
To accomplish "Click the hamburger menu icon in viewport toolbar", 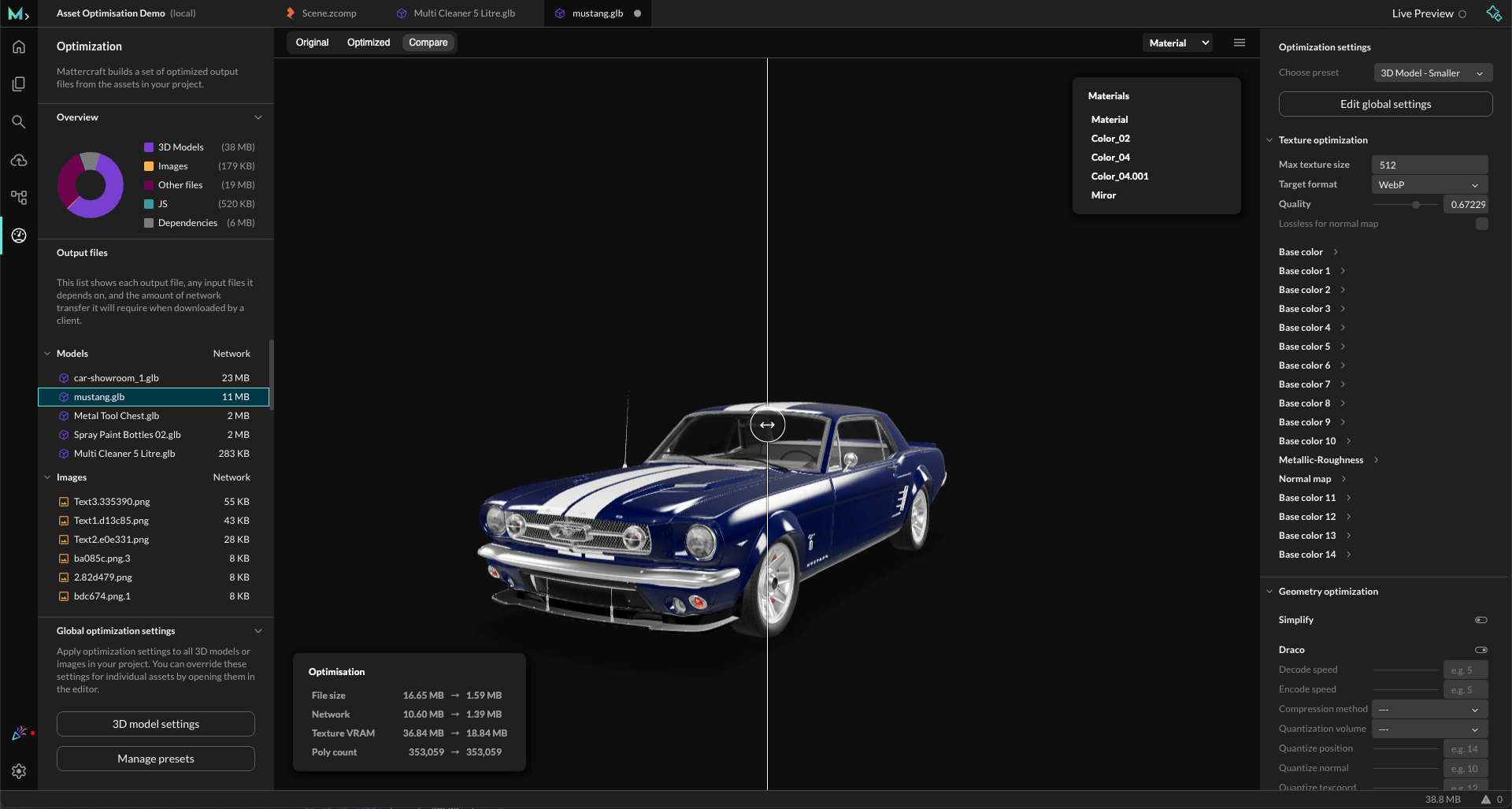I will pyautogui.click(x=1240, y=43).
